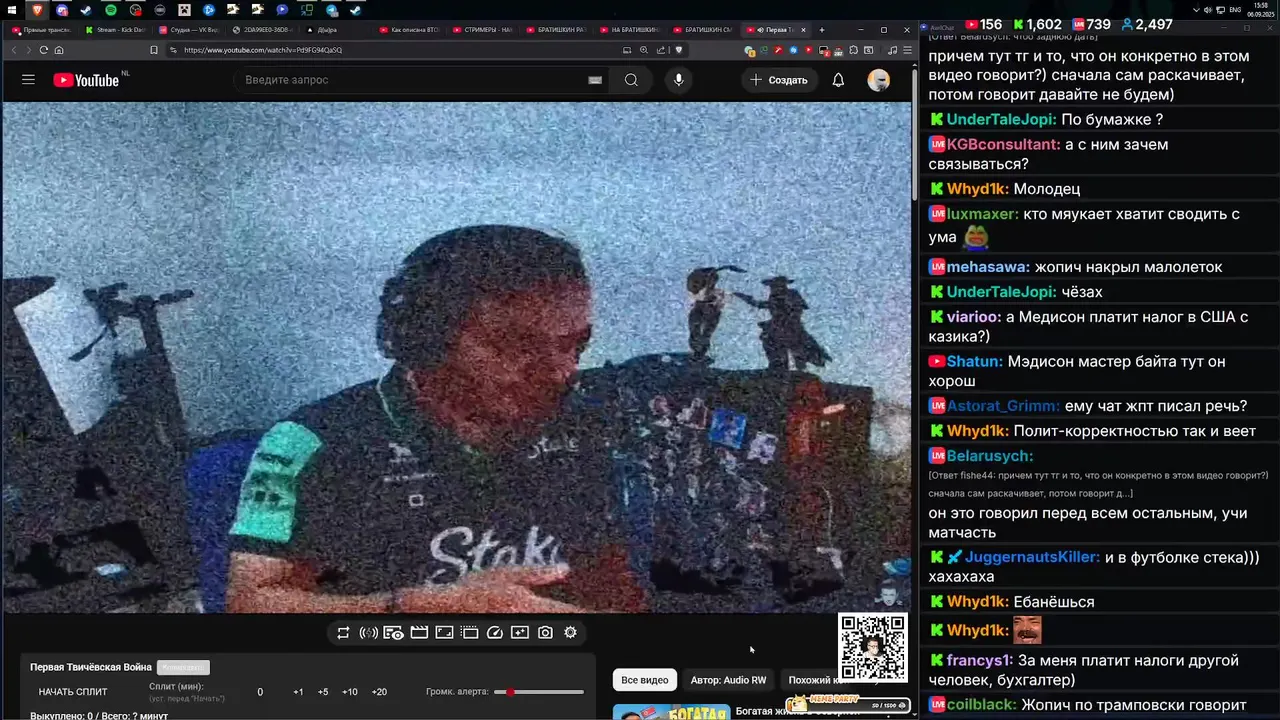
Task: Go back with the browser back arrow
Action: [15, 50]
